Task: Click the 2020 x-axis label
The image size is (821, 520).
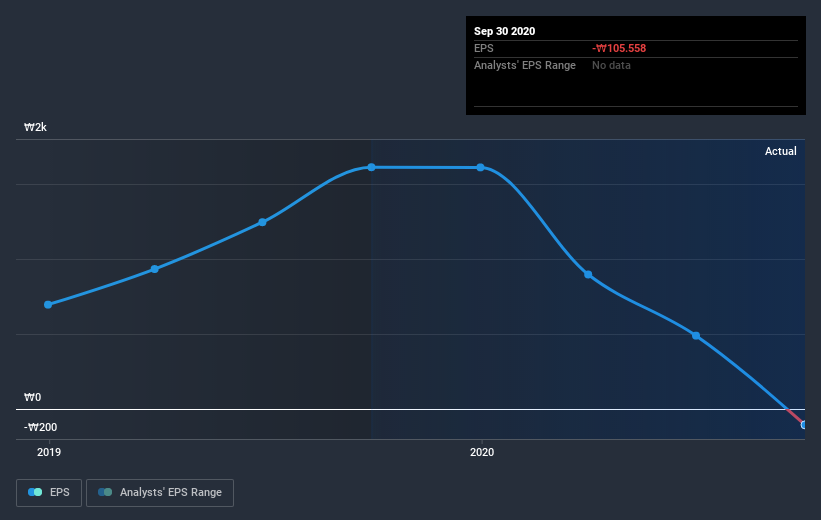Action: [482, 452]
